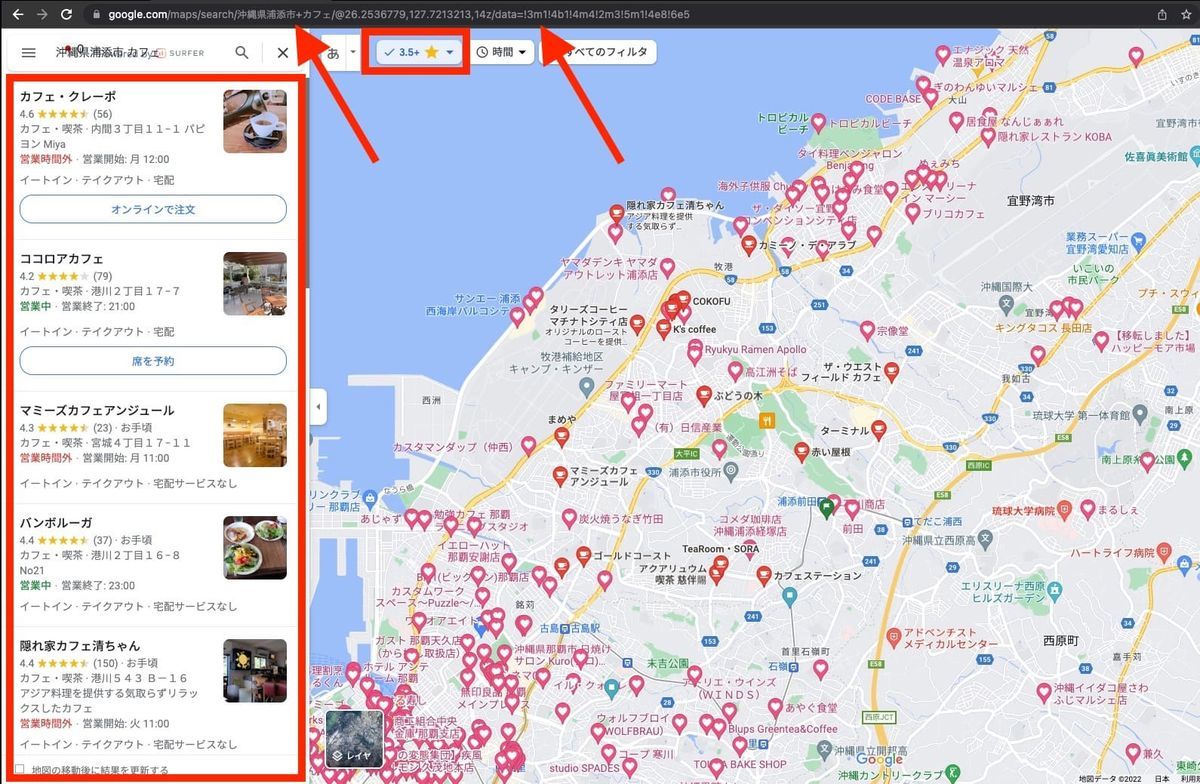Click the オンラインで注文 button
This screenshot has width=1200, height=784.
(153, 209)
